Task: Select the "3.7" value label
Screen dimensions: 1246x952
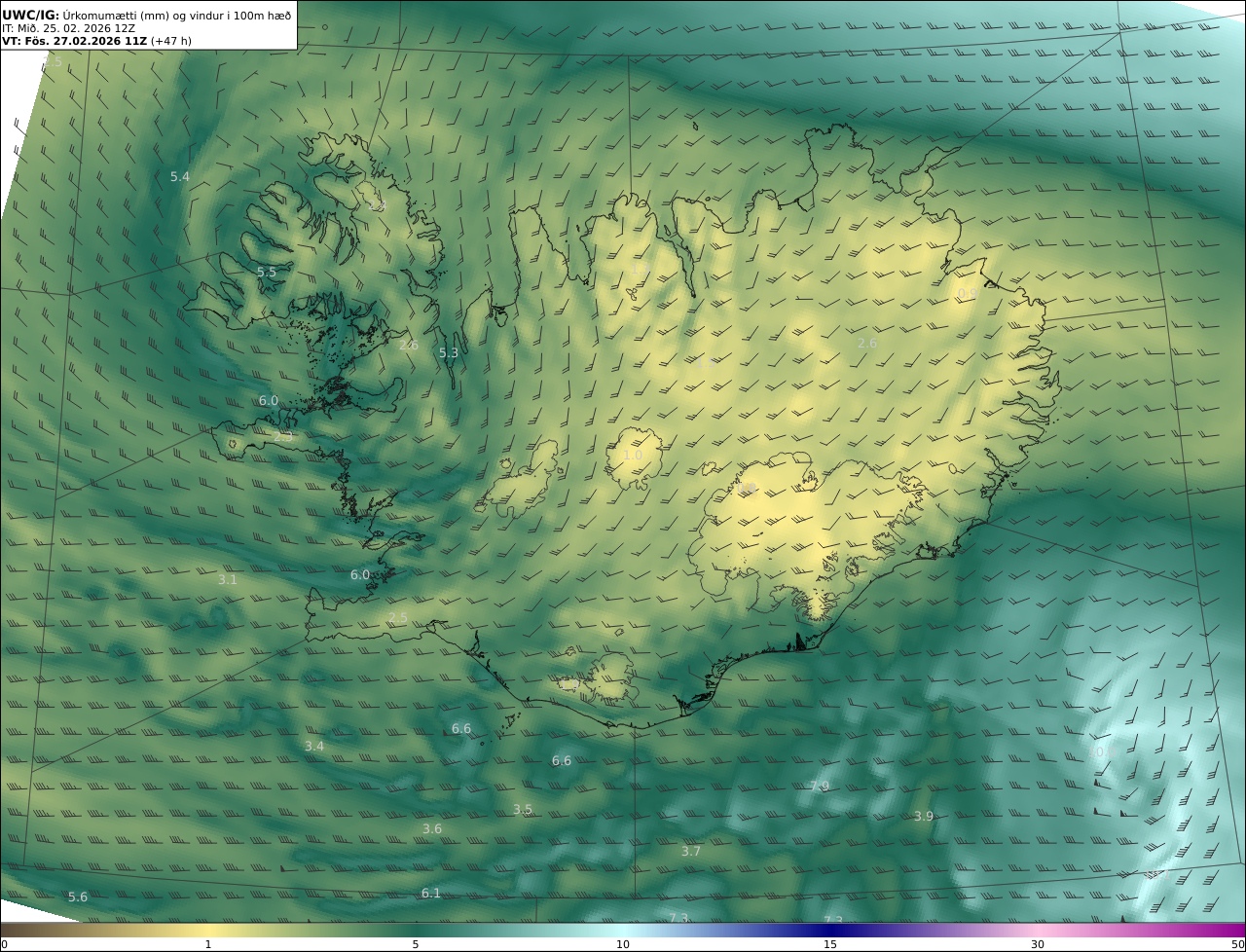Action: [x=690, y=851]
